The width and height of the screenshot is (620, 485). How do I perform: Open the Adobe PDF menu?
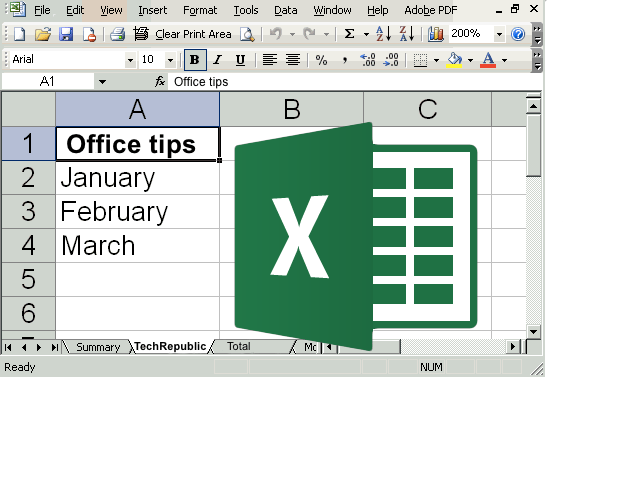pyautogui.click(x=431, y=10)
